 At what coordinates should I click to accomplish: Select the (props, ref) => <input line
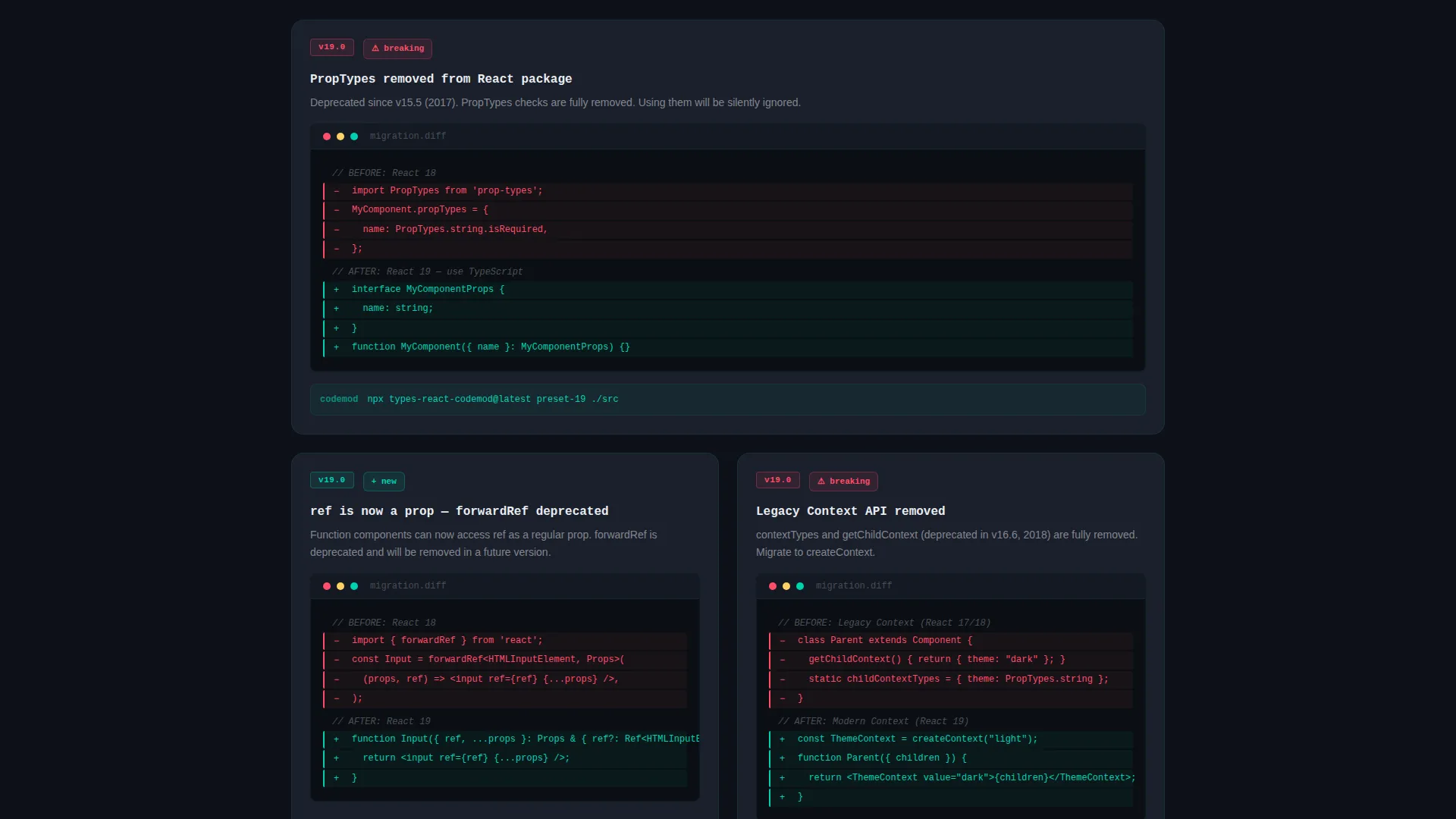(505, 679)
